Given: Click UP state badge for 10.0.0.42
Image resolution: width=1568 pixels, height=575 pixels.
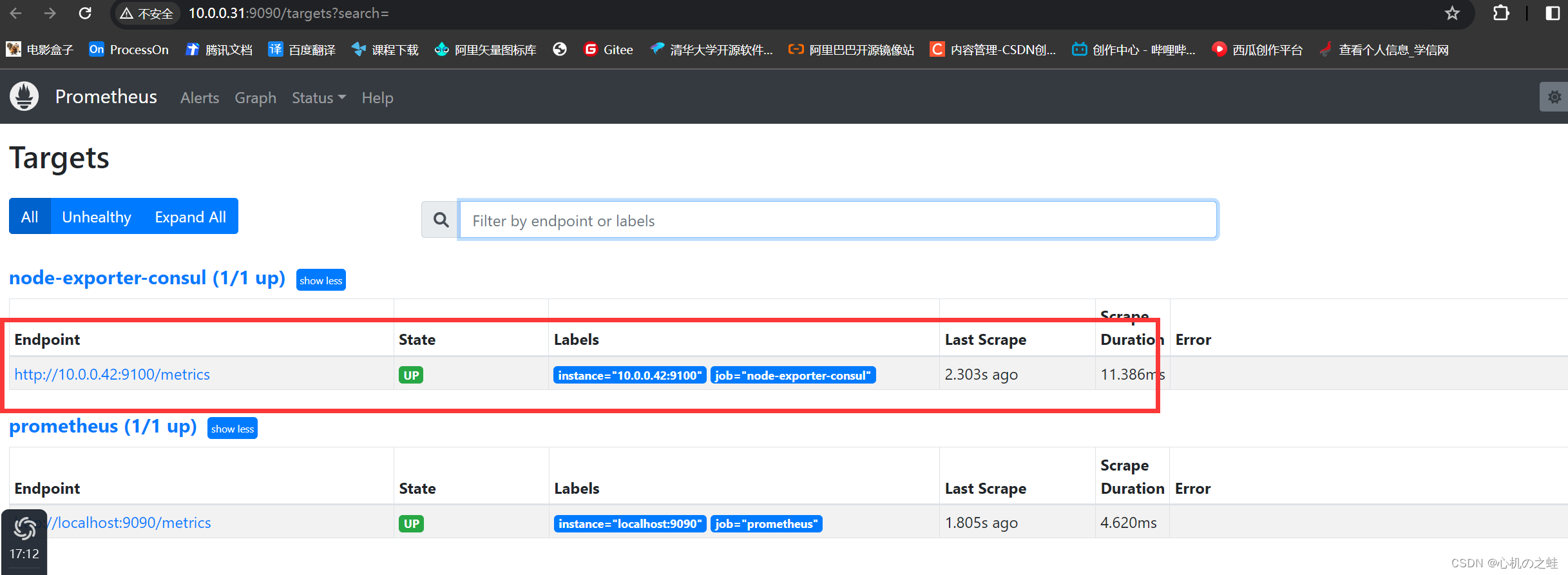Looking at the screenshot, I should pos(411,375).
